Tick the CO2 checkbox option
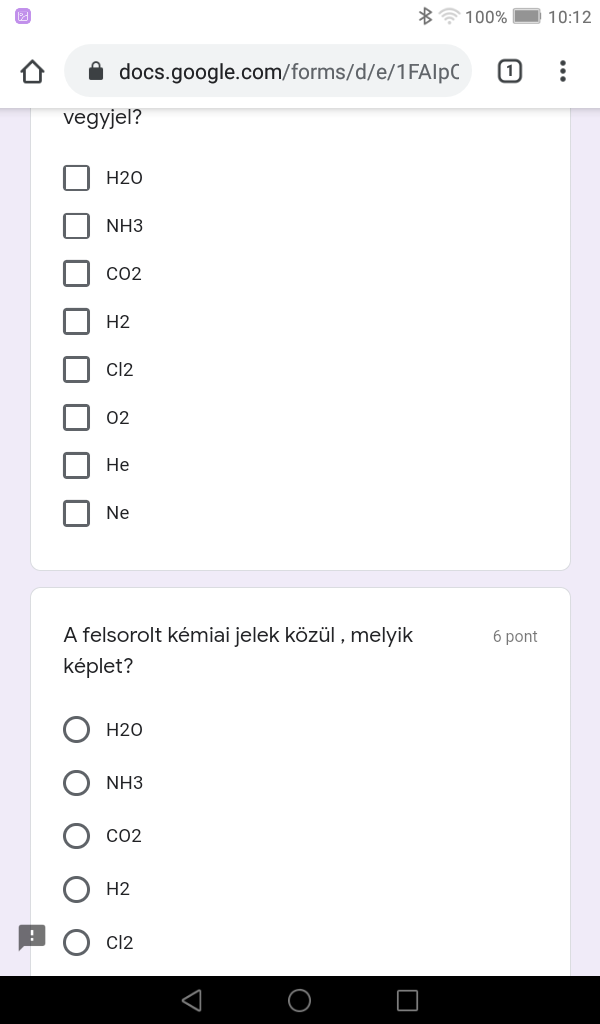Screen dimensions: 600x1024 pyautogui.click(x=77, y=274)
